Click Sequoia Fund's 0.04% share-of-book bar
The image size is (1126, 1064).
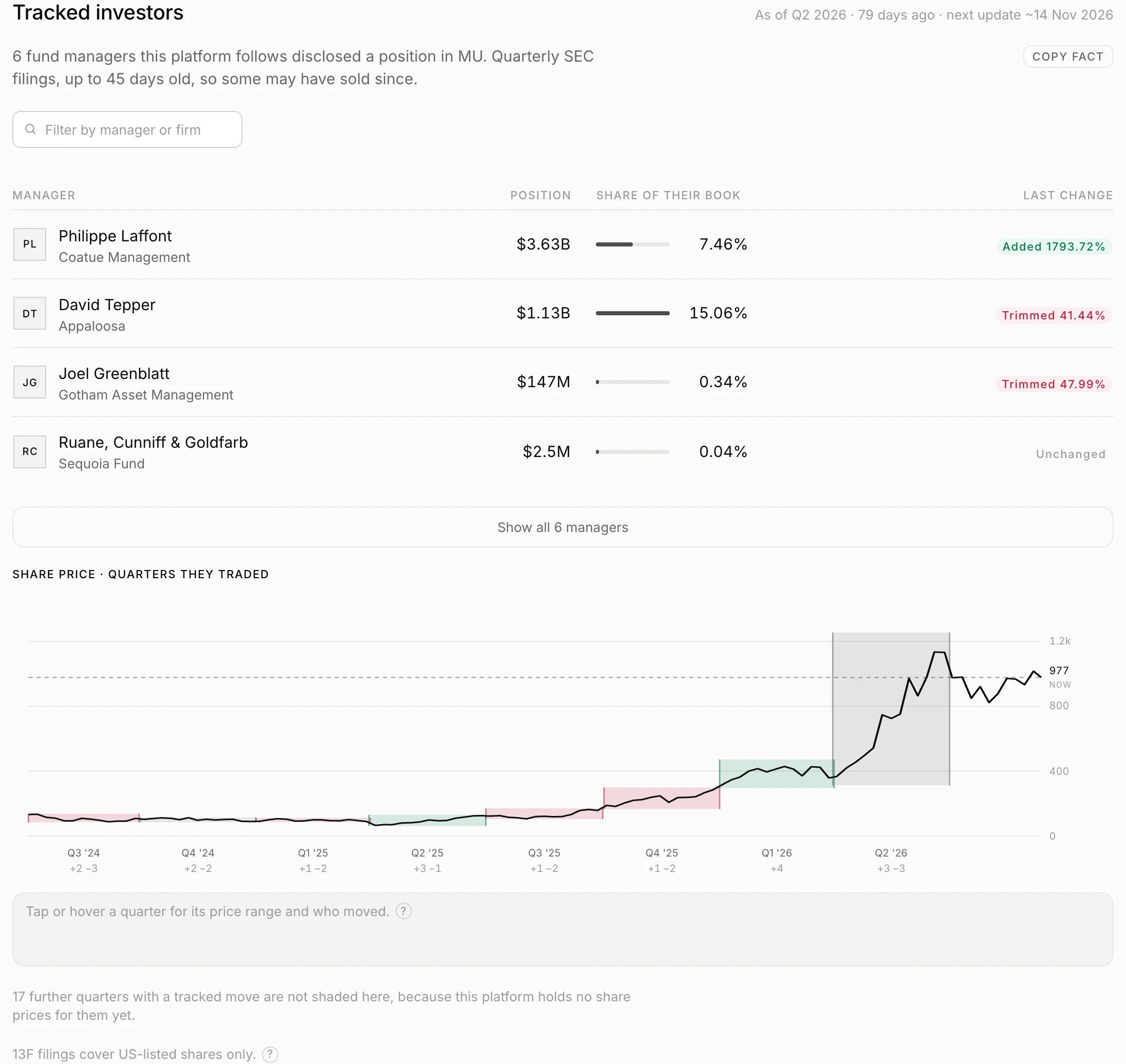coord(632,451)
